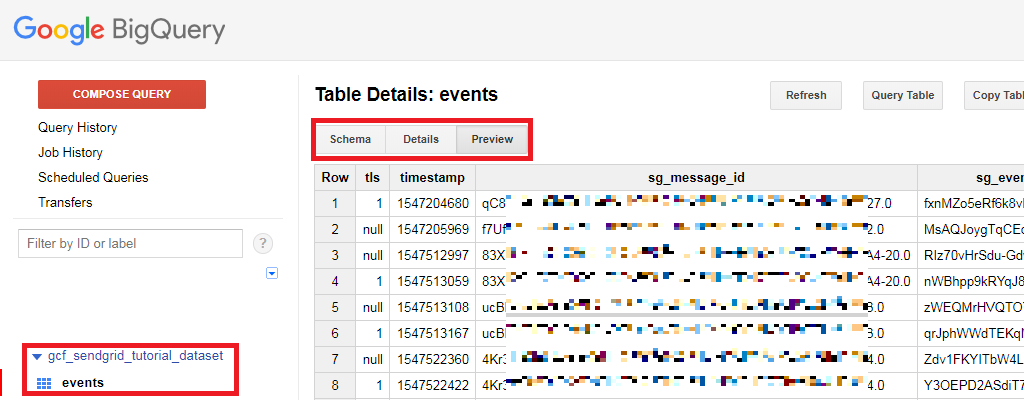The height and width of the screenshot is (400, 1024).
Task: Open the small blue dropdown arrow menu
Action: 272,273
